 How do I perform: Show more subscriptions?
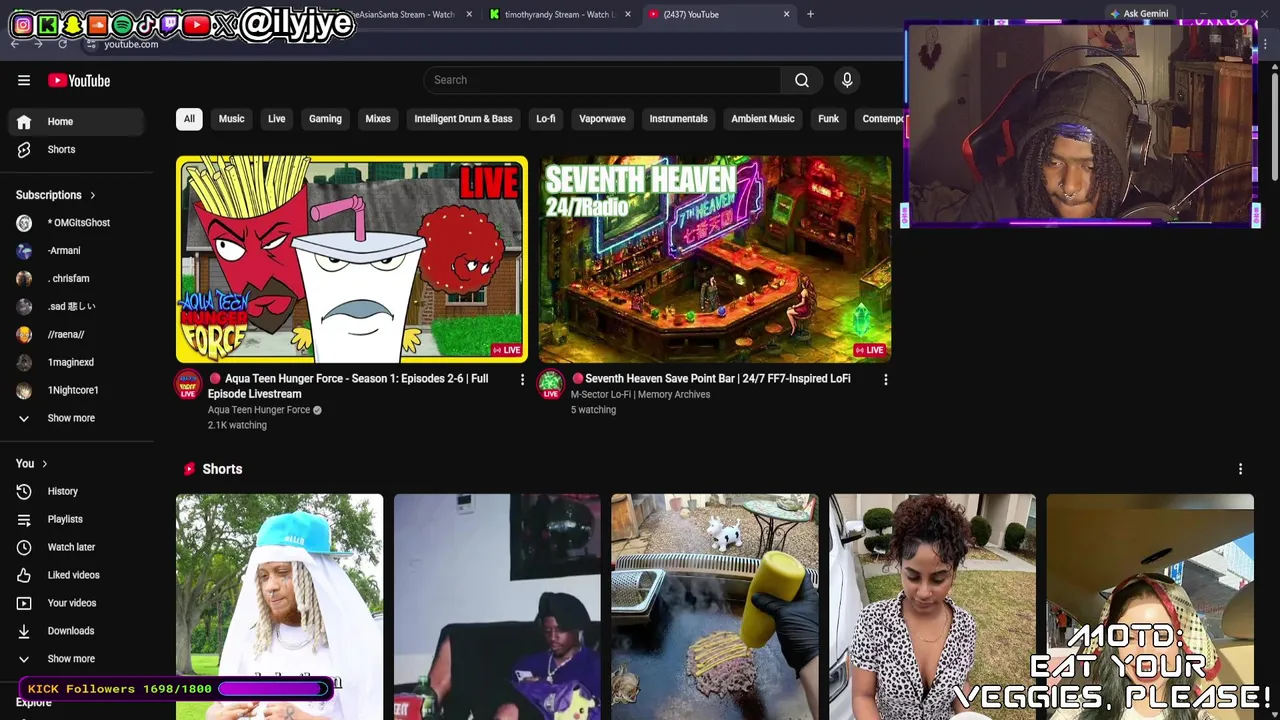[x=77, y=418]
